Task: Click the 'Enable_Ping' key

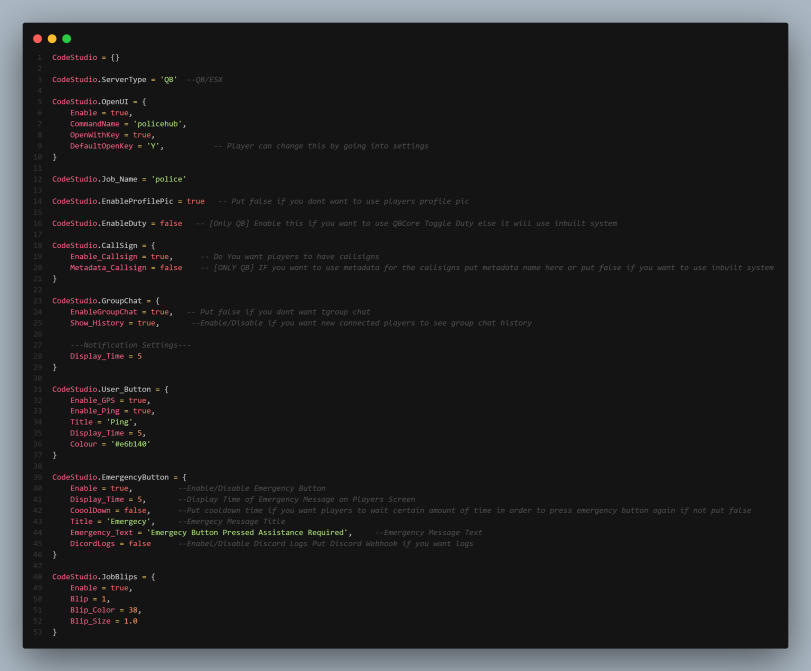Action: [95, 411]
